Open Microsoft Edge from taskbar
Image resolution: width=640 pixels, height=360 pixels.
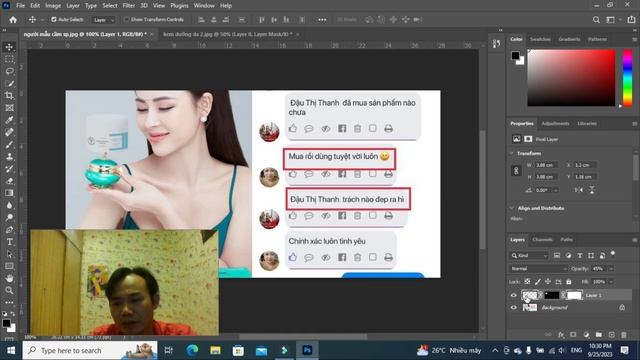192,350
